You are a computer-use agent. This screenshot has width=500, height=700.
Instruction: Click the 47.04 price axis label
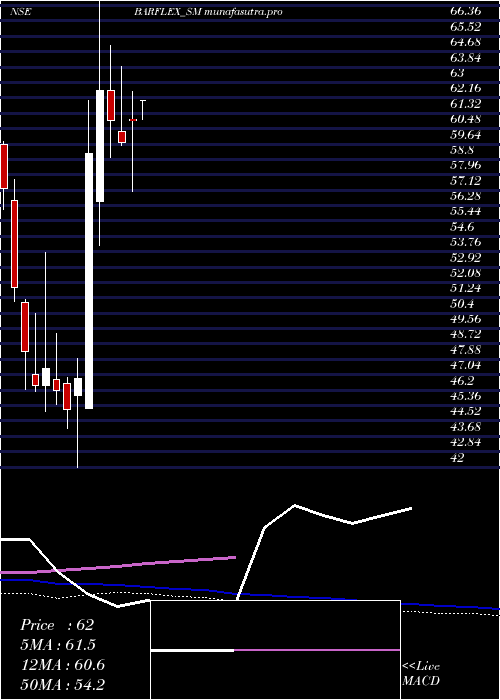[x=466, y=366]
